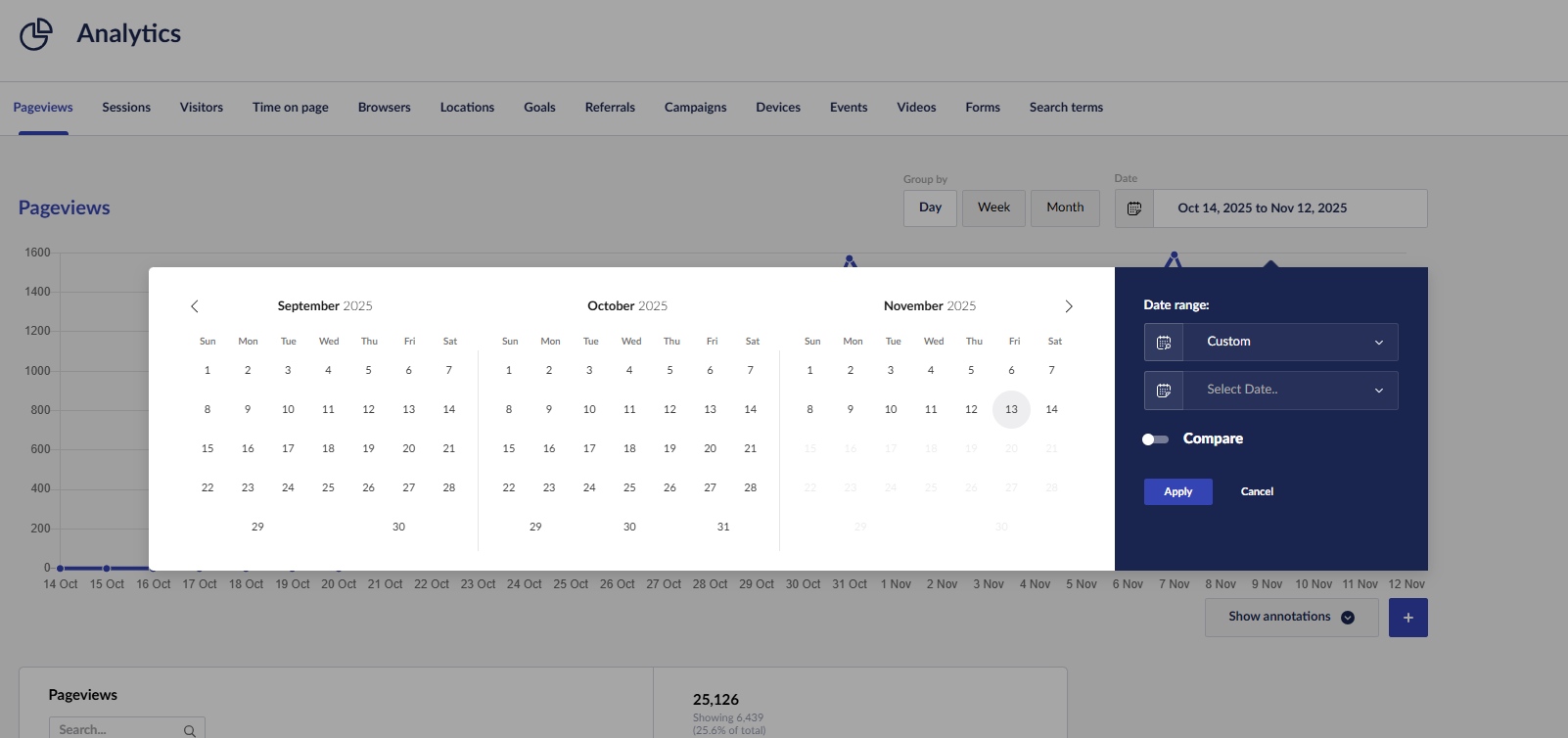Open the Custom date range dropdown
Viewport: 1568px width, 738px height.
(1290, 343)
